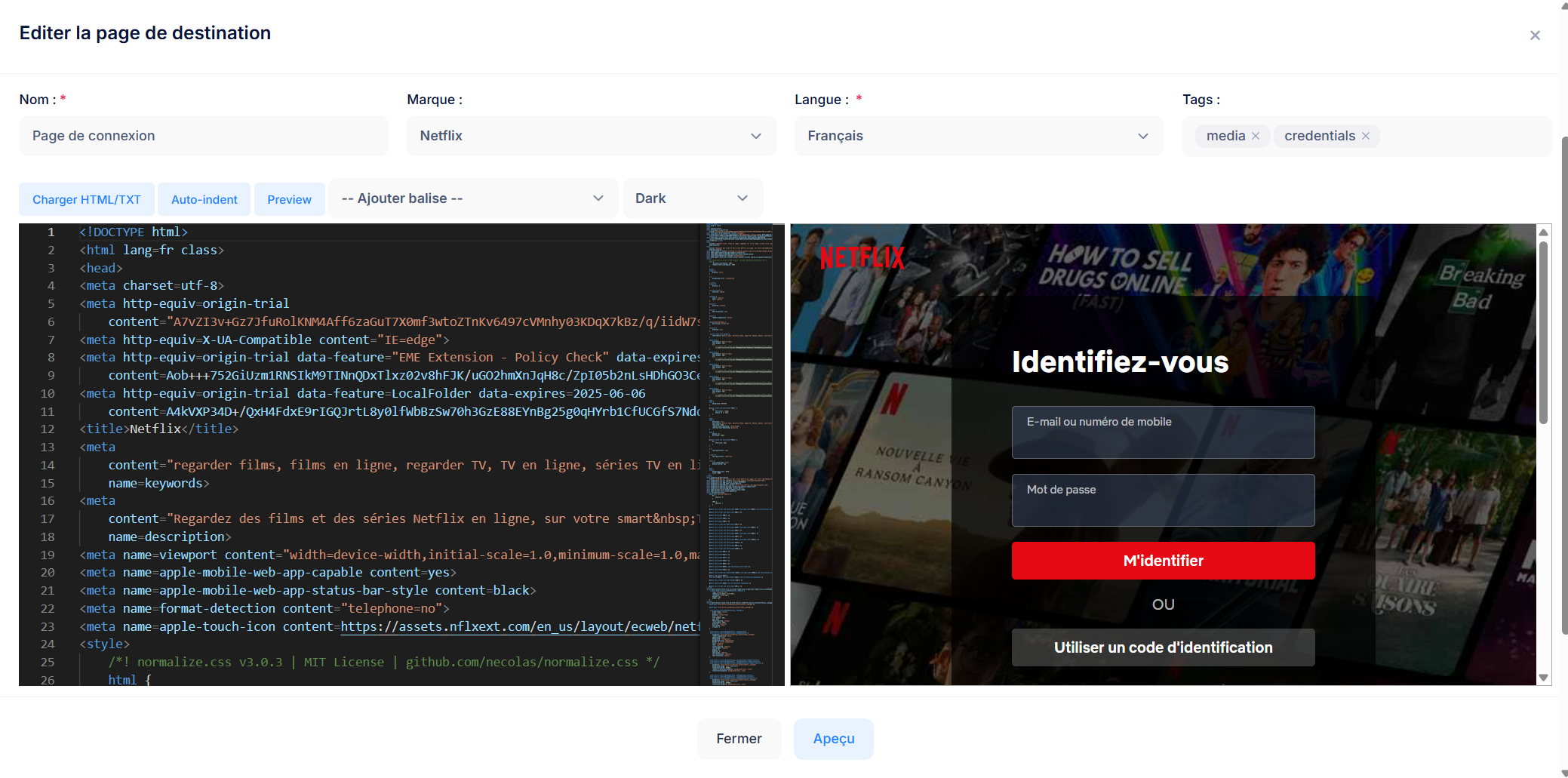Open the Marque dropdown showing Netflix
Screen dimensions: 1568x778
point(591,136)
